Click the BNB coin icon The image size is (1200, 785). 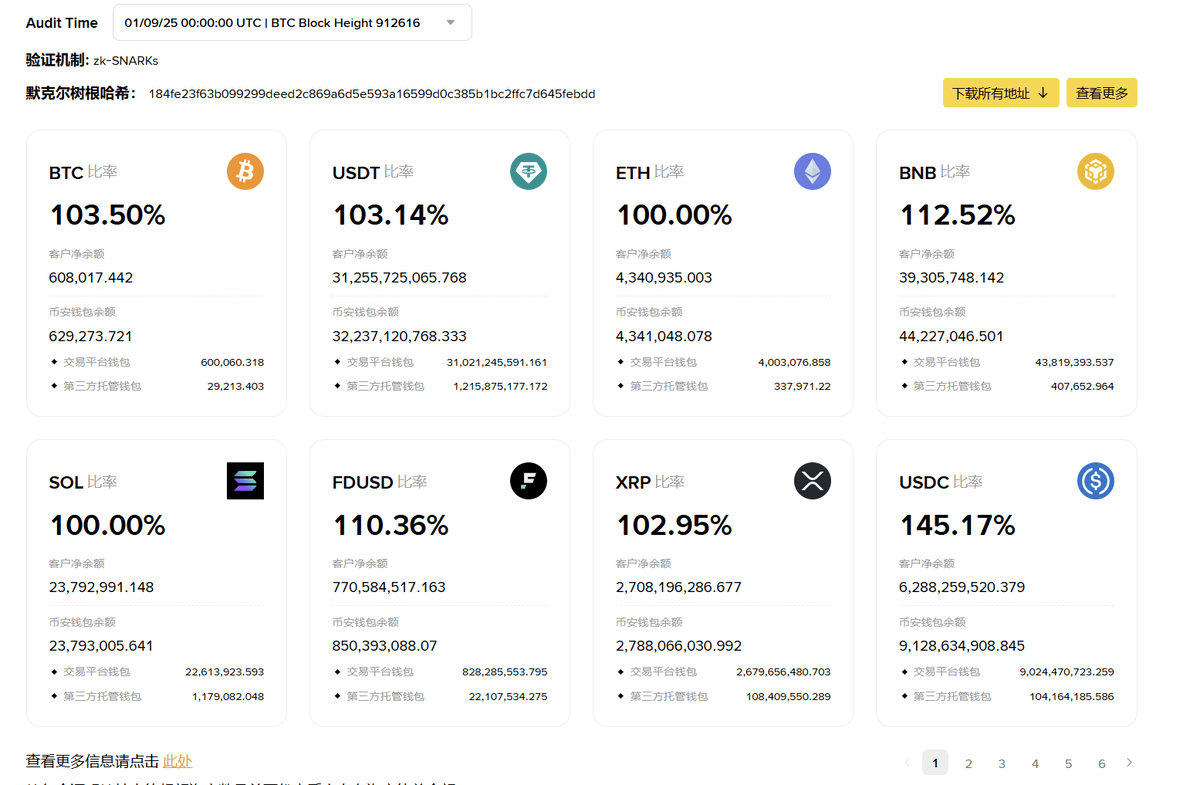(x=1095, y=172)
